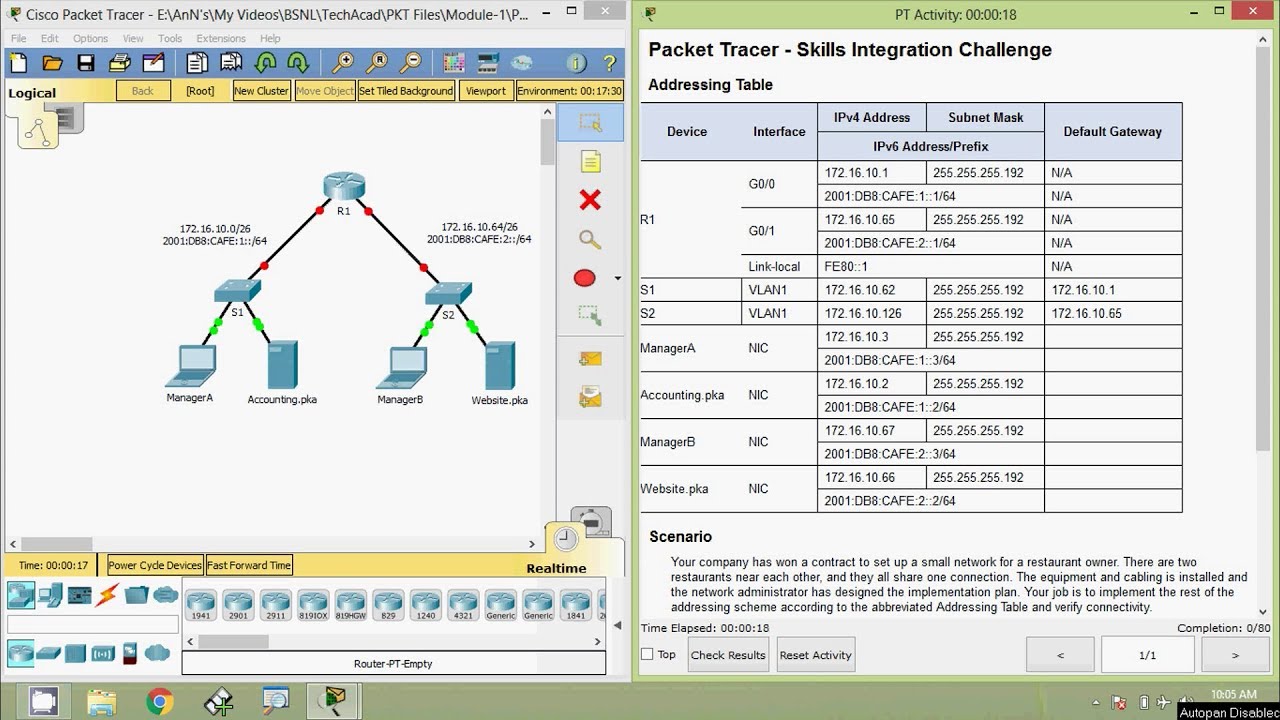Click the ManagerA laptop in the topology
Viewport: 1280px width, 720px height.
pos(190,366)
